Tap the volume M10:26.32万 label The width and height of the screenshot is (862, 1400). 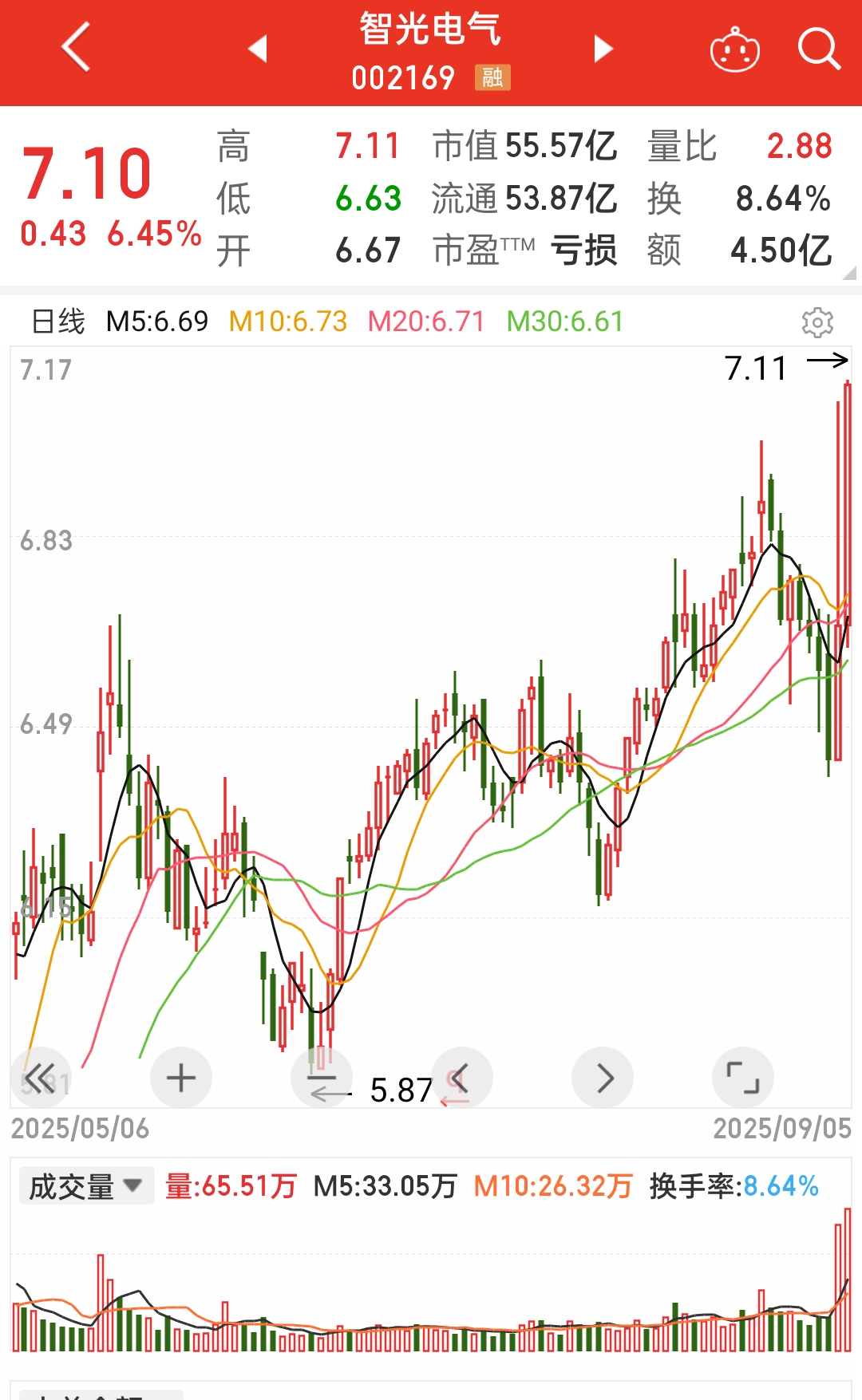tap(553, 1186)
